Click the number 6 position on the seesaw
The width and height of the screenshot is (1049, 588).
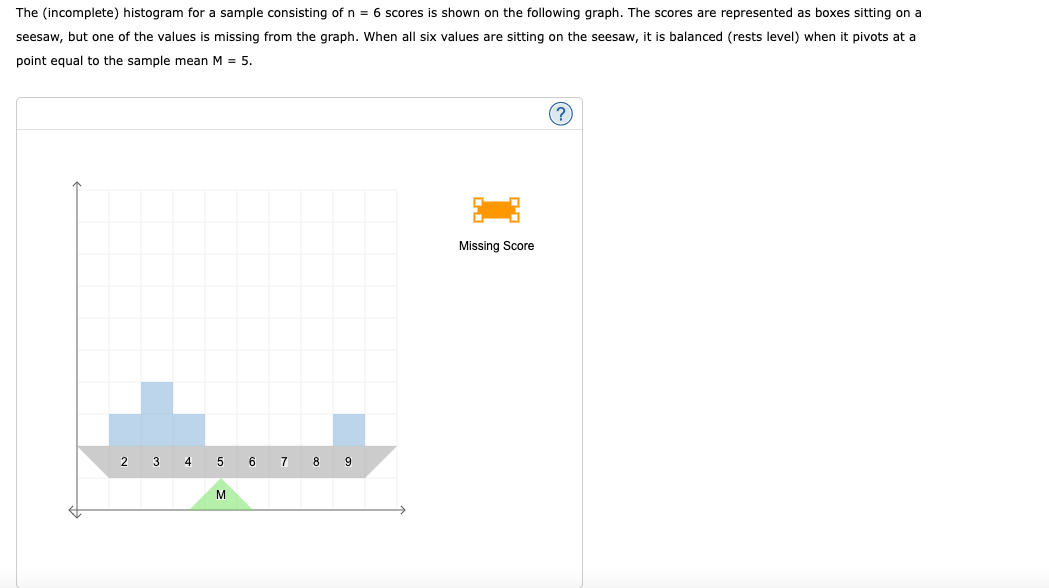point(251,461)
